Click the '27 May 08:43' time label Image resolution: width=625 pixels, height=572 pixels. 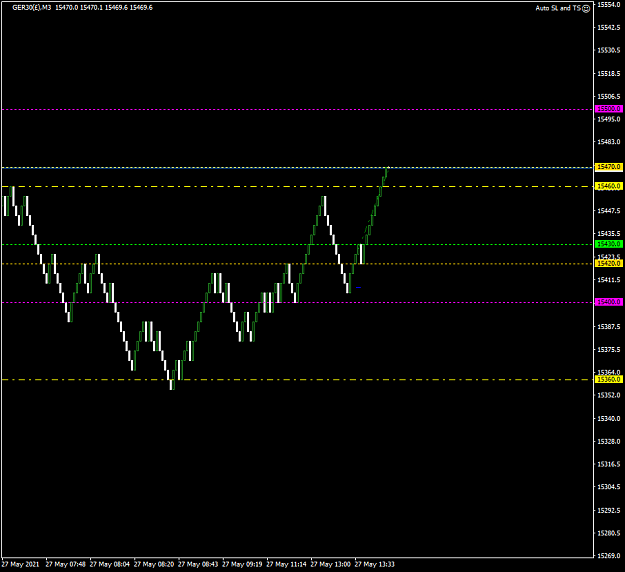(198, 564)
